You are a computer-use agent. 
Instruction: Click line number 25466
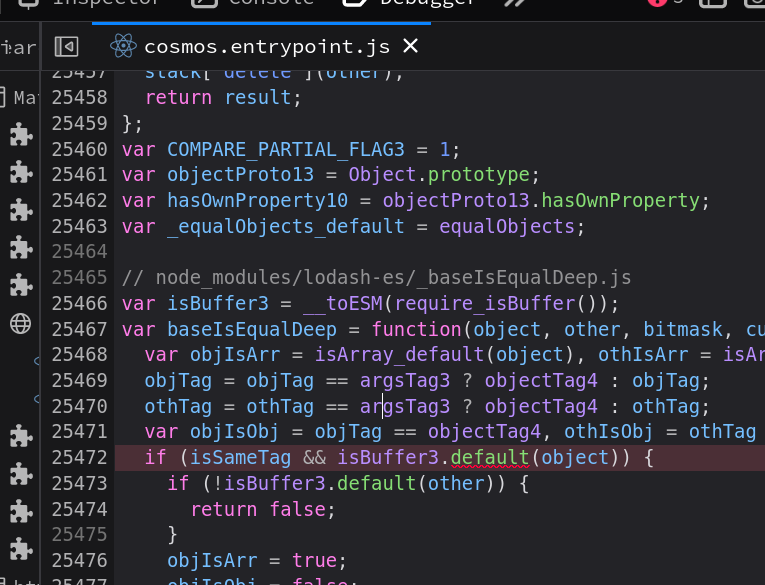click(80, 303)
